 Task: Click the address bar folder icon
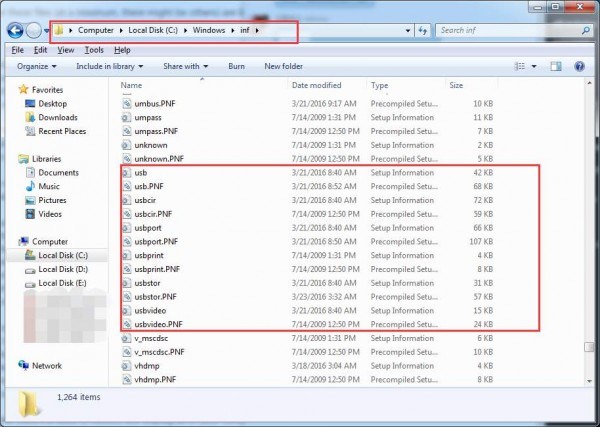pyautogui.click(x=59, y=30)
